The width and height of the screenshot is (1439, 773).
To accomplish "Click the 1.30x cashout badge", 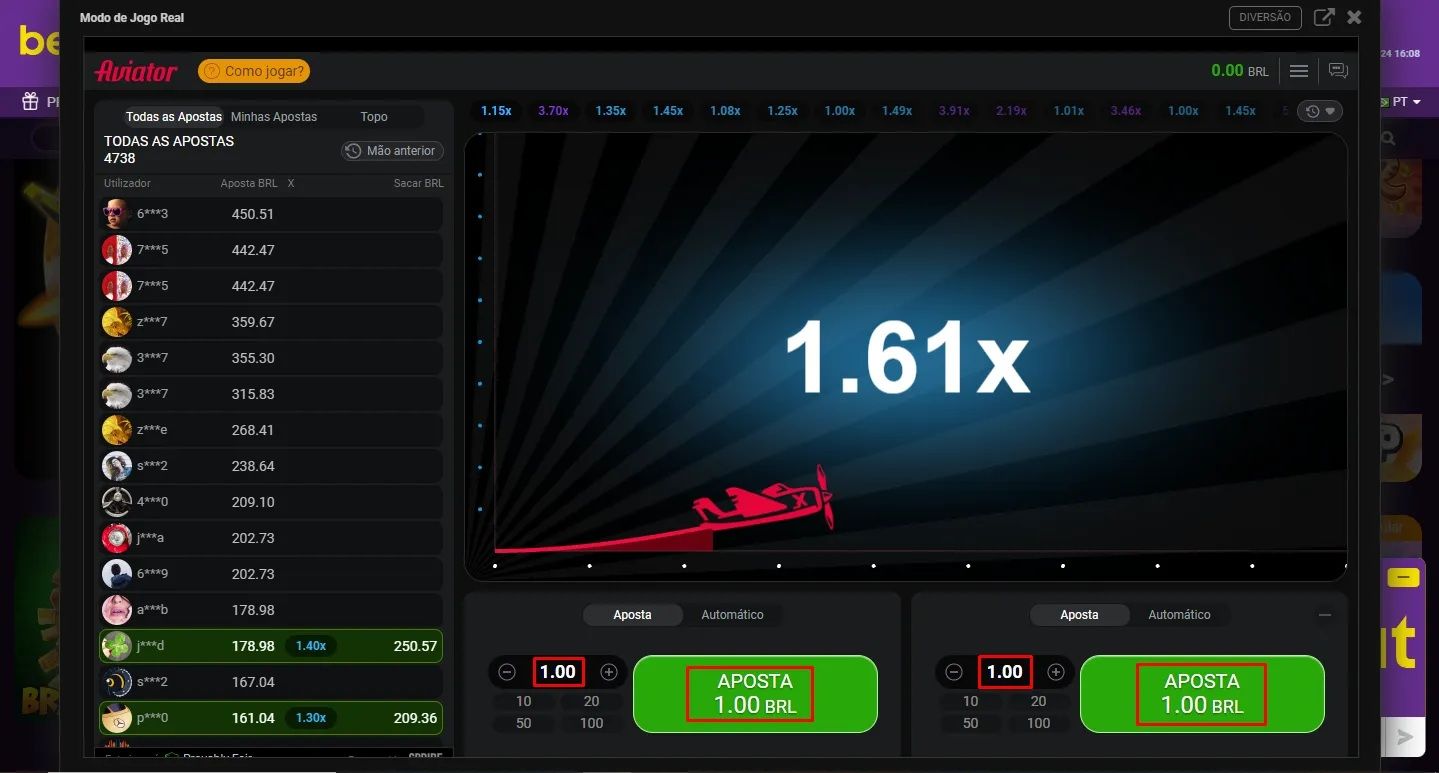I will (x=311, y=718).
